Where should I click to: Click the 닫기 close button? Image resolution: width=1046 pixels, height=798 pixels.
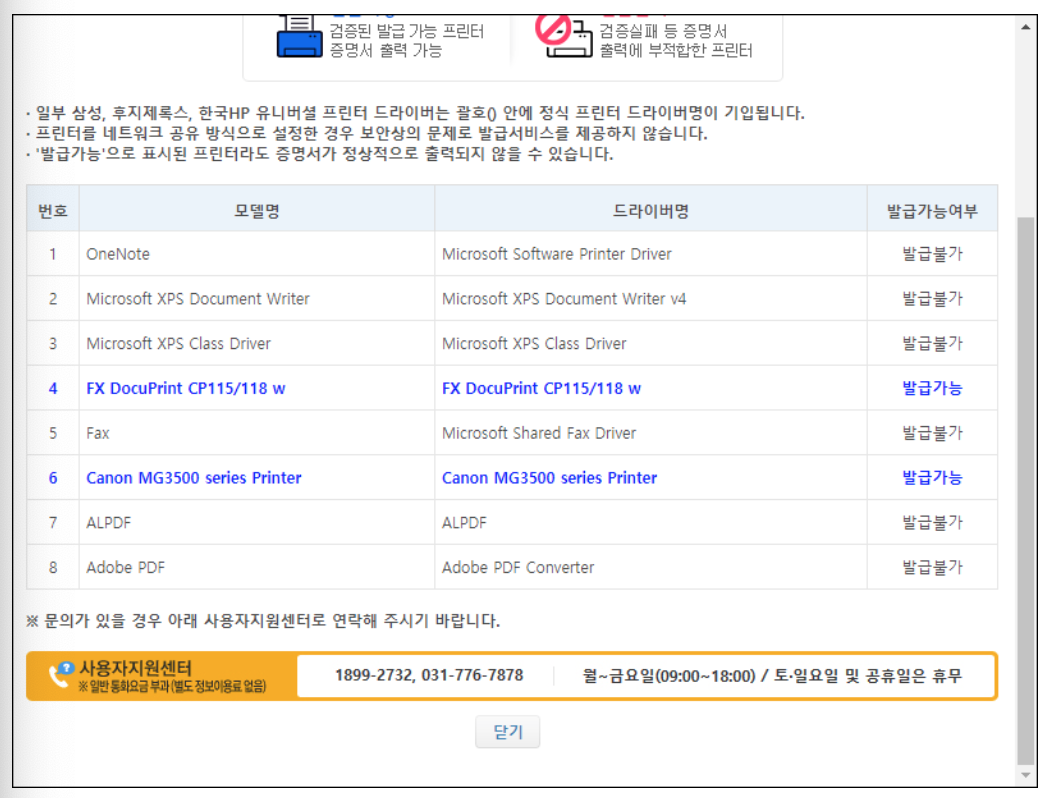pyautogui.click(x=508, y=732)
